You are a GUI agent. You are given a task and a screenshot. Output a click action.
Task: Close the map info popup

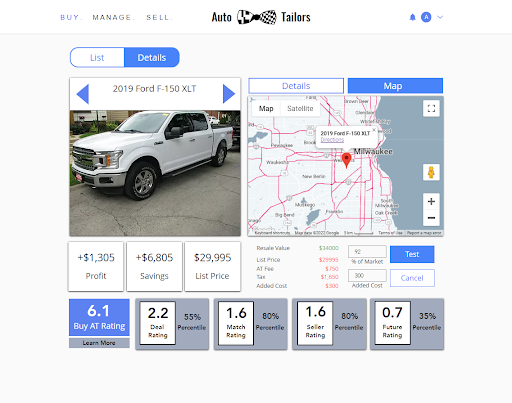click(x=374, y=130)
